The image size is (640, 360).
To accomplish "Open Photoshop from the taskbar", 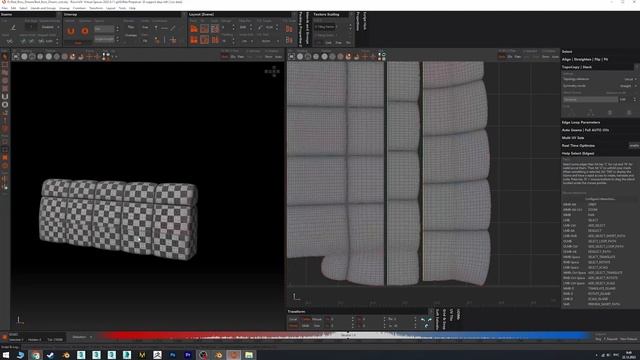I will (x=172, y=355).
